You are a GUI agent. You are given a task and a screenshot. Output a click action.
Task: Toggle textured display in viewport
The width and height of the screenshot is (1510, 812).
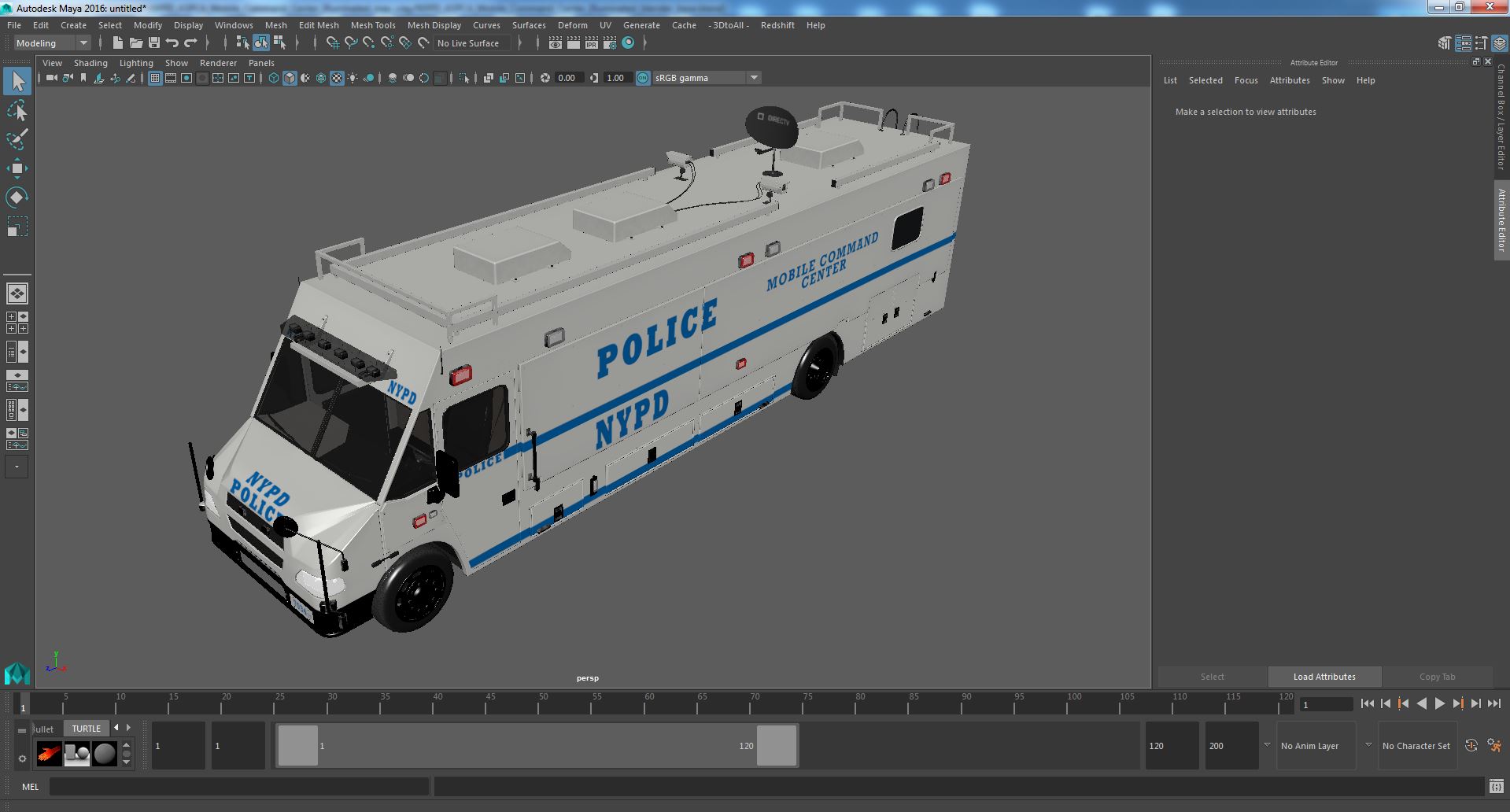coord(337,78)
